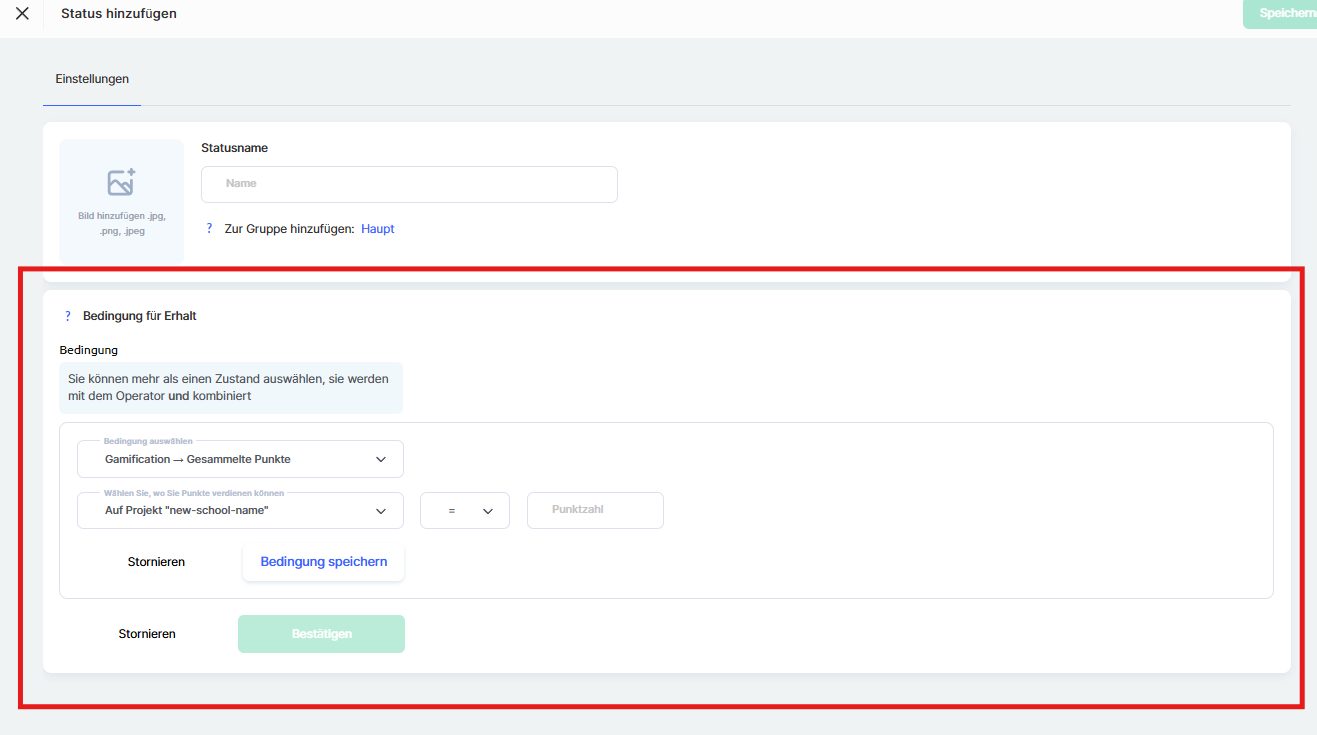Viewport: 1317px width, 735px height.
Task: Click the question mark beside Bedingung für Erhalt
Action: [68, 316]
